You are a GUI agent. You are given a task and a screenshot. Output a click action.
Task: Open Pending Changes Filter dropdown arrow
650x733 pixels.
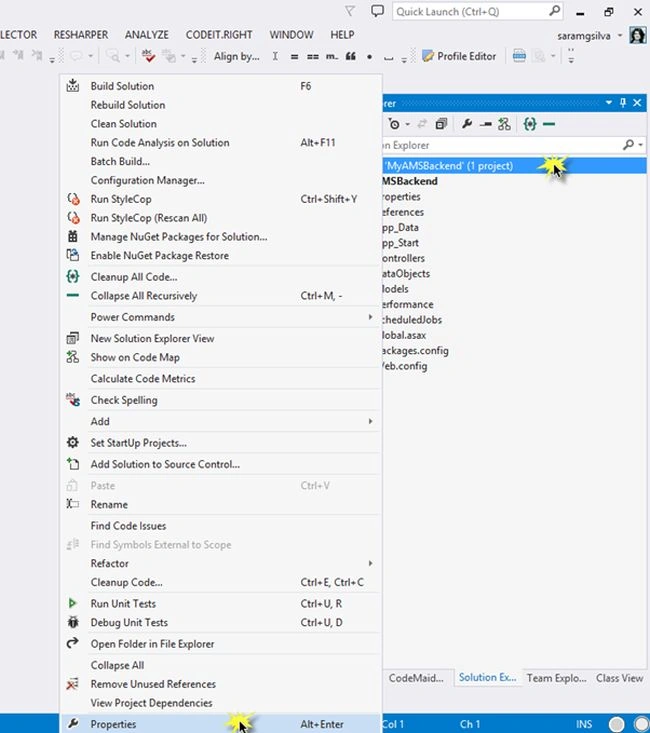coord(408,124)
